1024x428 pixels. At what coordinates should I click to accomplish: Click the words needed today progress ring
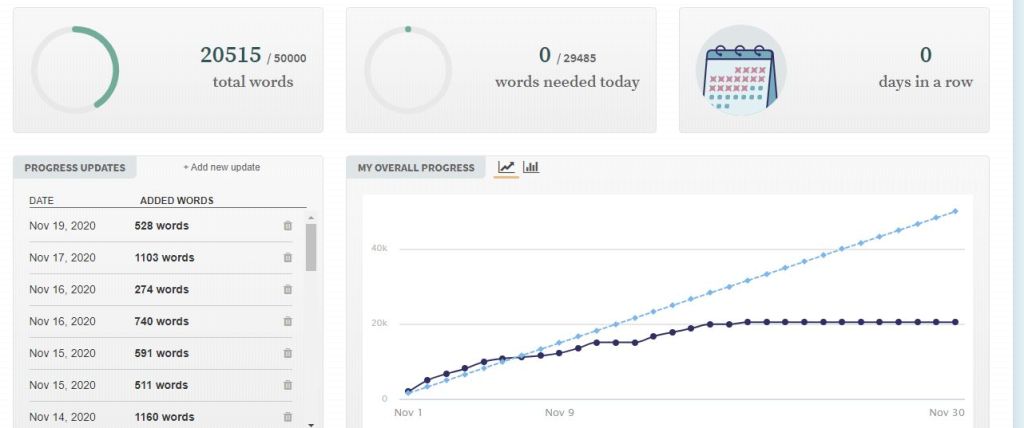pyautogui.click(x=408, y=69)
